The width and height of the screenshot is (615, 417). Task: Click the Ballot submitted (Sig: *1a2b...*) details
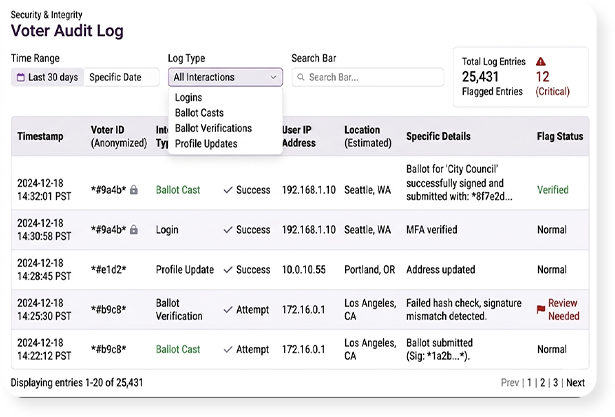click(439, 349)
